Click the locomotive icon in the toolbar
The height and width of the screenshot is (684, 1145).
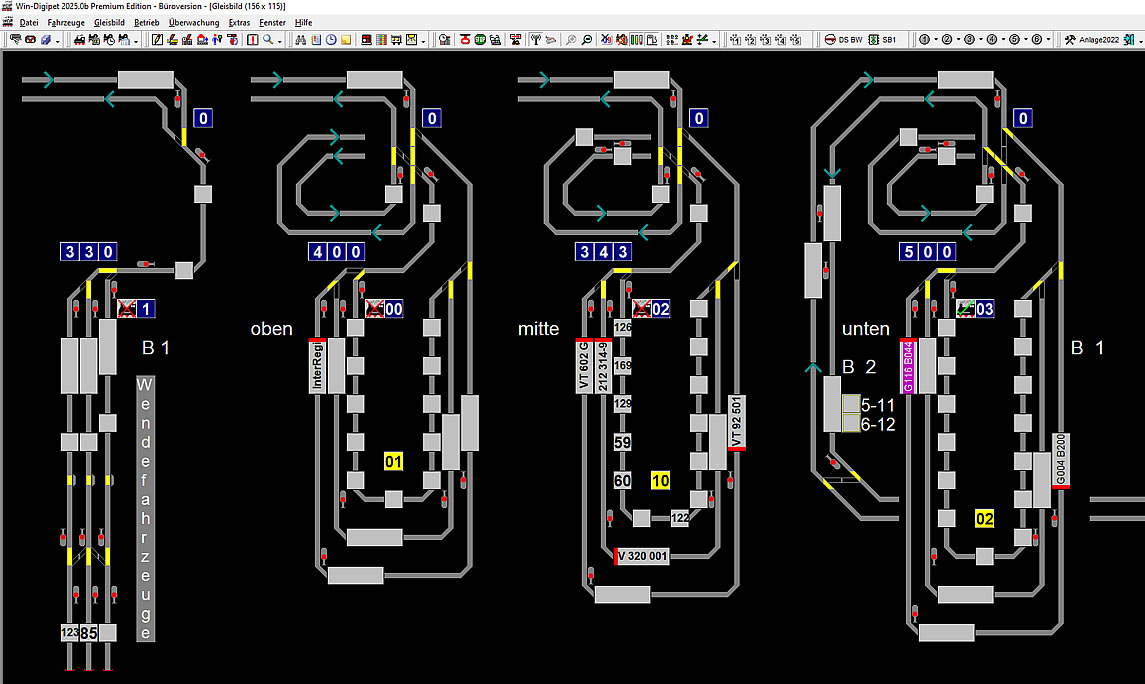point(80,40)
